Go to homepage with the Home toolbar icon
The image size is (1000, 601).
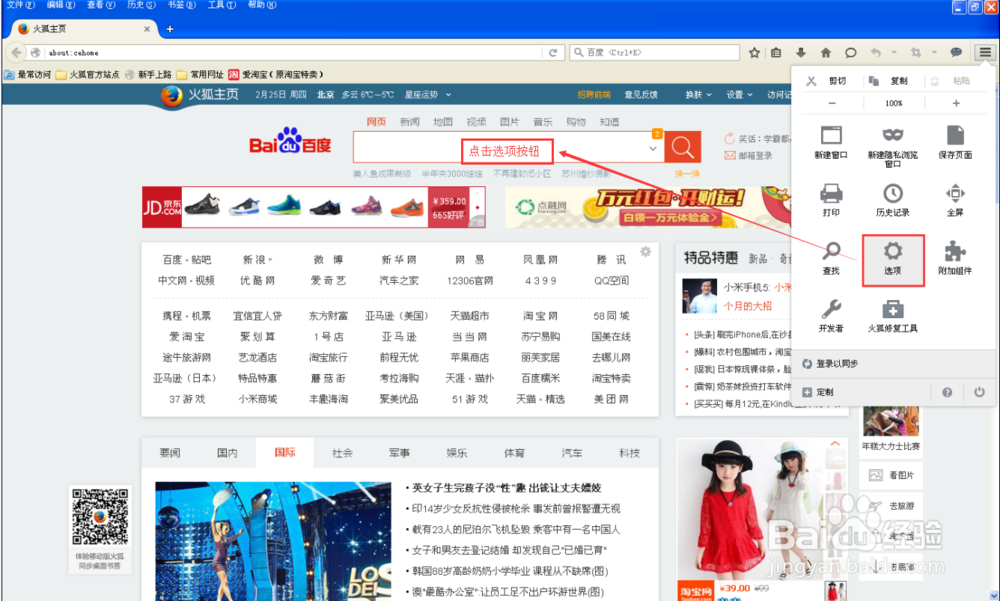point(826,52)
